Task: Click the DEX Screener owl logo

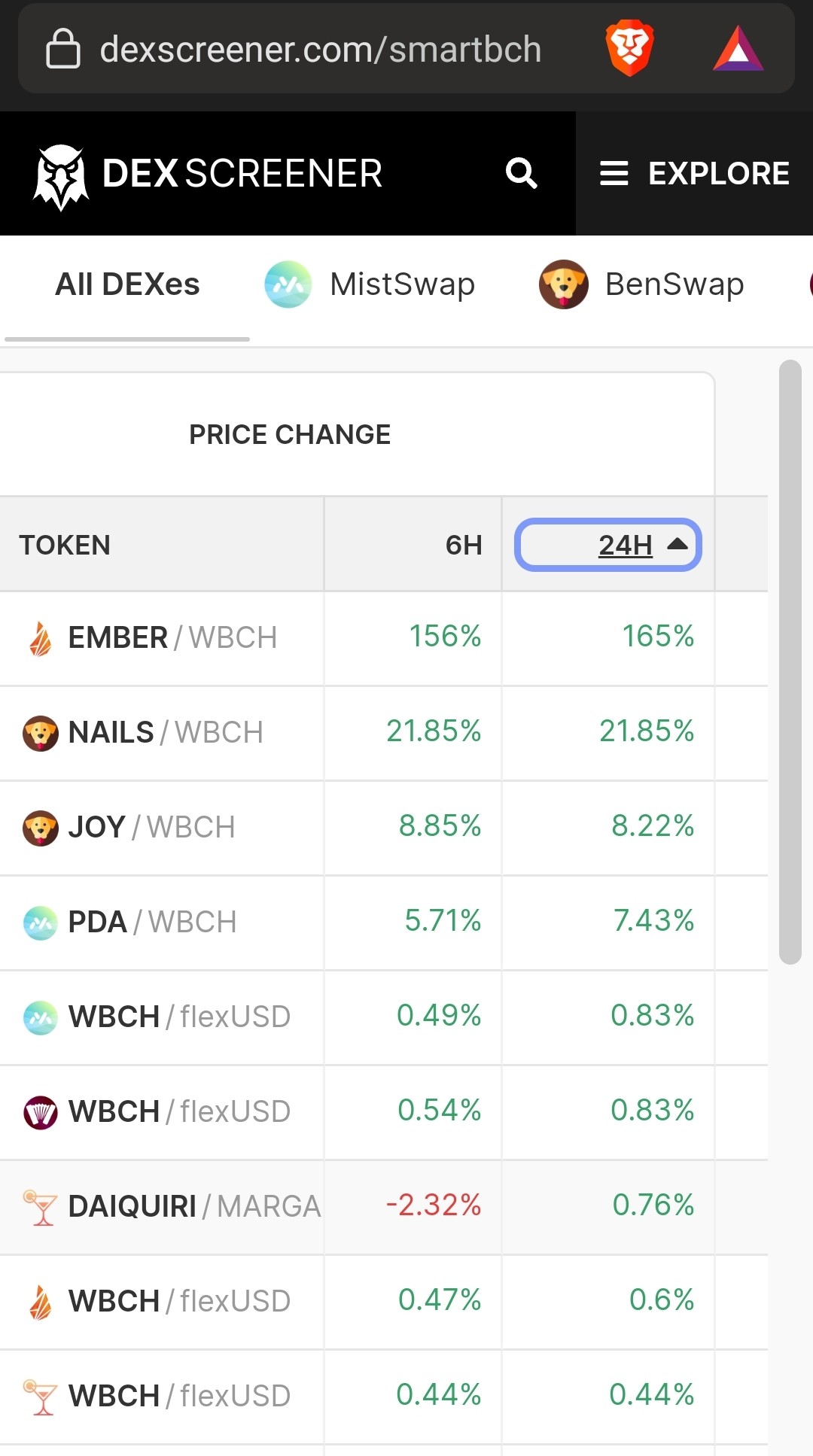Action: 61,177
